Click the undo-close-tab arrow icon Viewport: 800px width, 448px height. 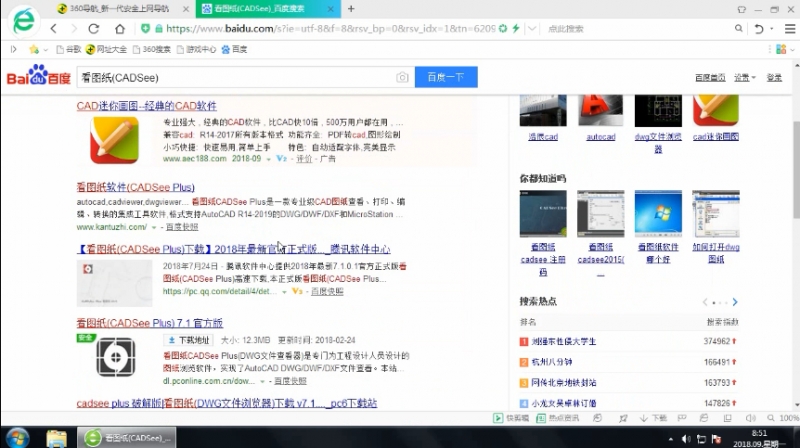(759, 29)
